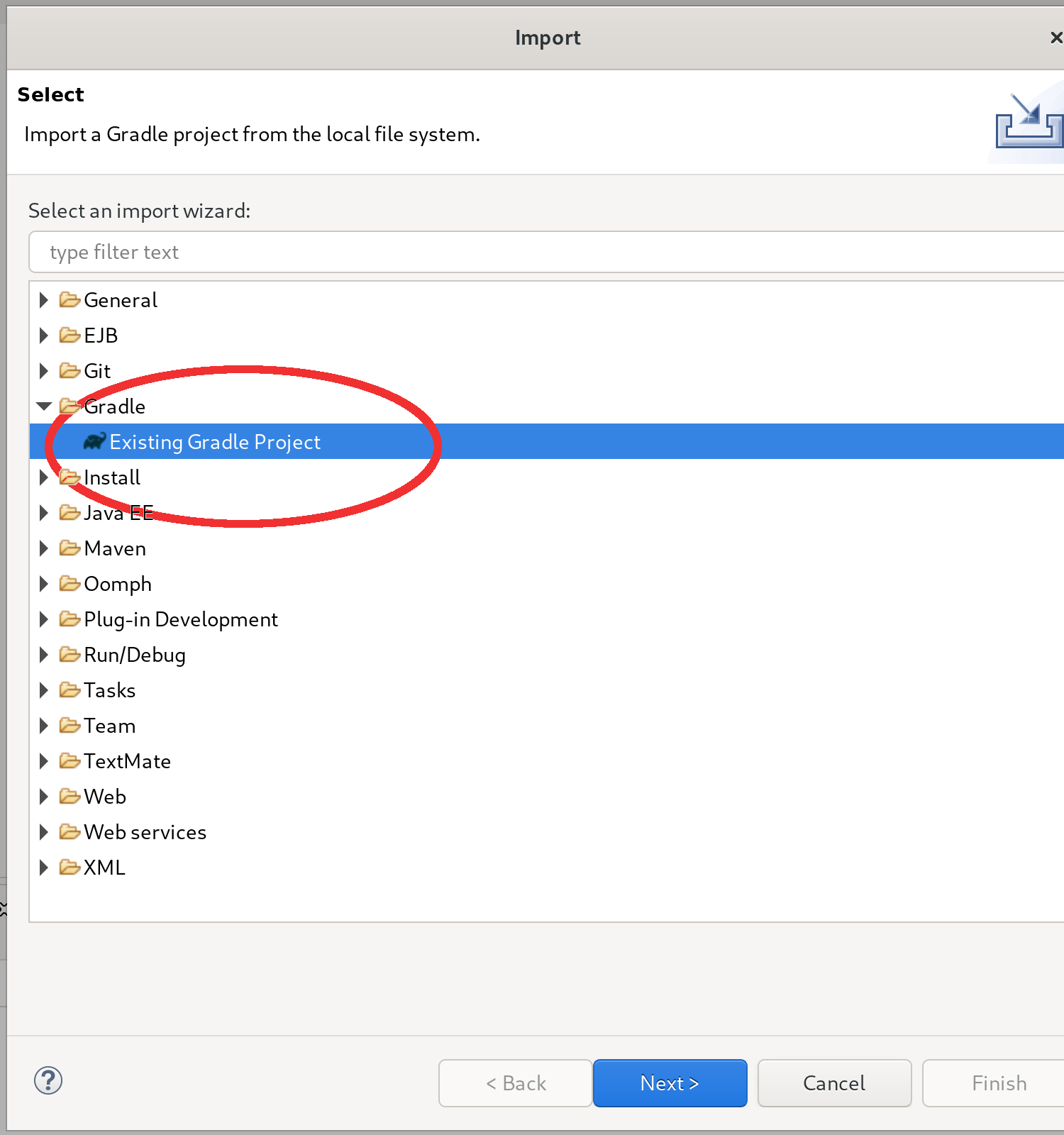Select the Maven tree label
The width and height of the screenshot is (1064, 1135).
tap(115, 548)
